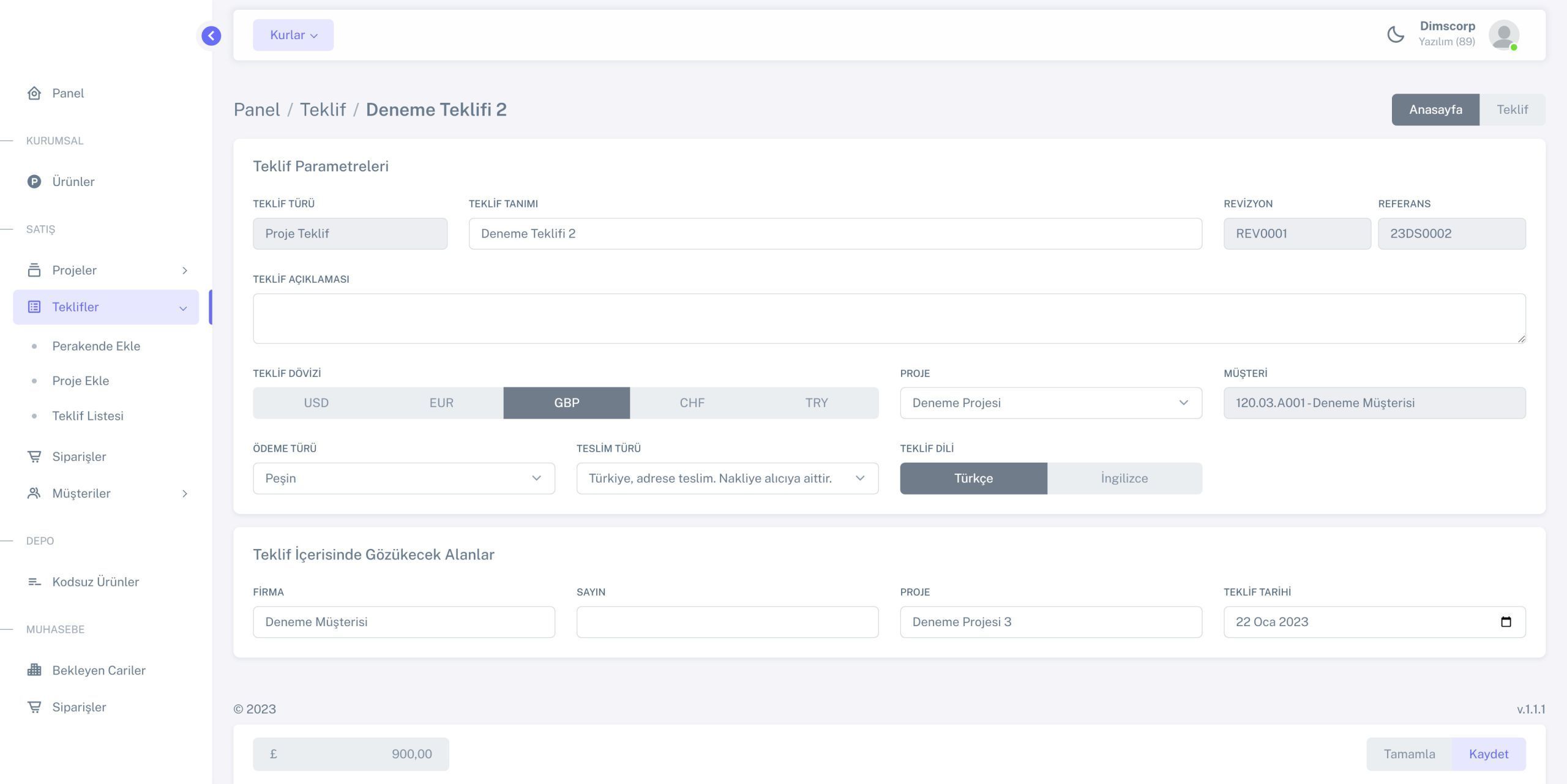This screenshot has height=784, width=1567.
Task: Open Ürünler from sidebar icon
Action: point(34,182)
